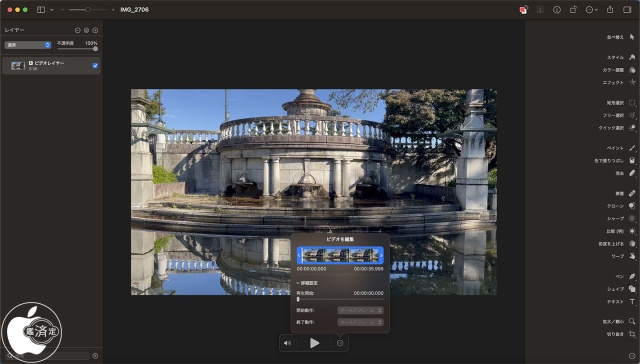This screenshot has height=364, width=640.
Task: Select the Rectangular Selection (矩形選択) tool
Action: tap(632, 103)
